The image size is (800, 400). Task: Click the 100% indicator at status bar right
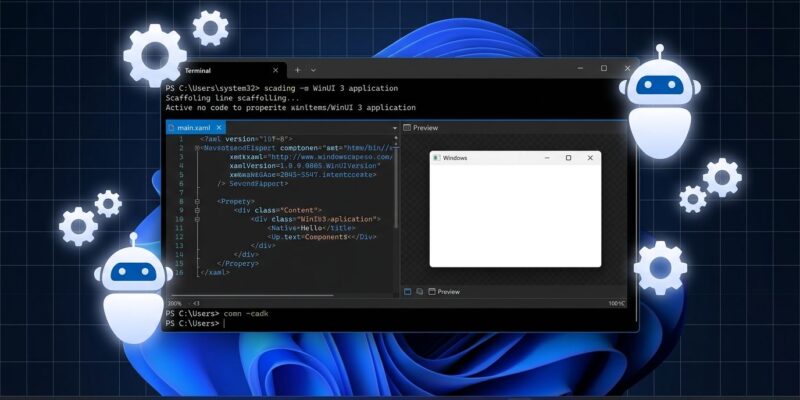(x=616, y=303)
